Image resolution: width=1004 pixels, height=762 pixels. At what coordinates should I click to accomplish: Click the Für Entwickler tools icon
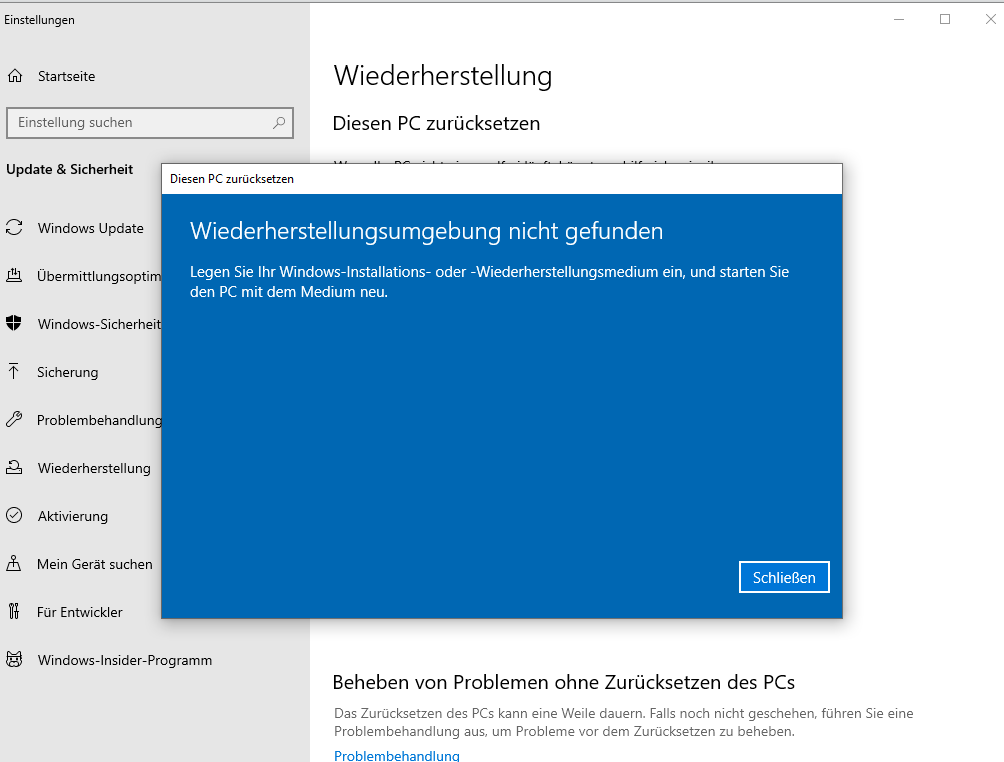click(x=14, y=612)
